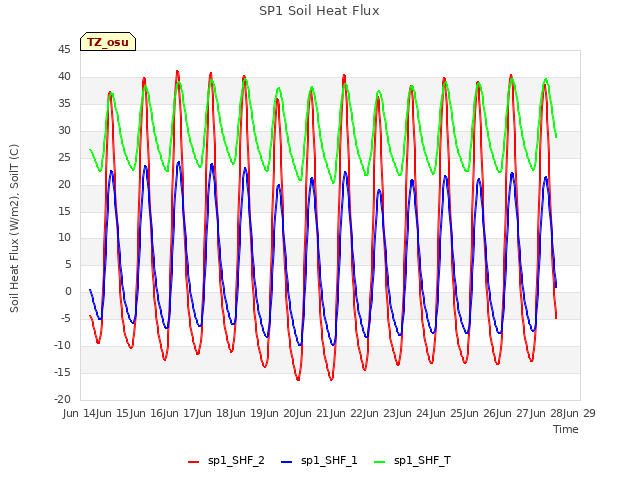Click the -15 y-axis tick value
The width and height of the screenshot is (640, 480).
click(62, 372)
